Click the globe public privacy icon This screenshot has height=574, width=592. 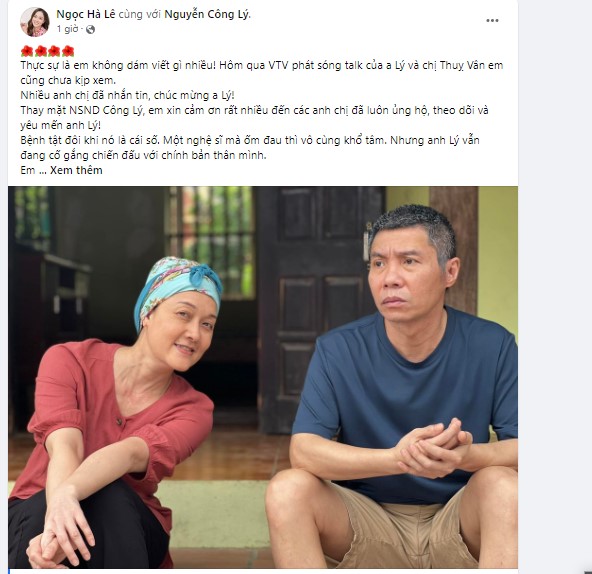90,29
